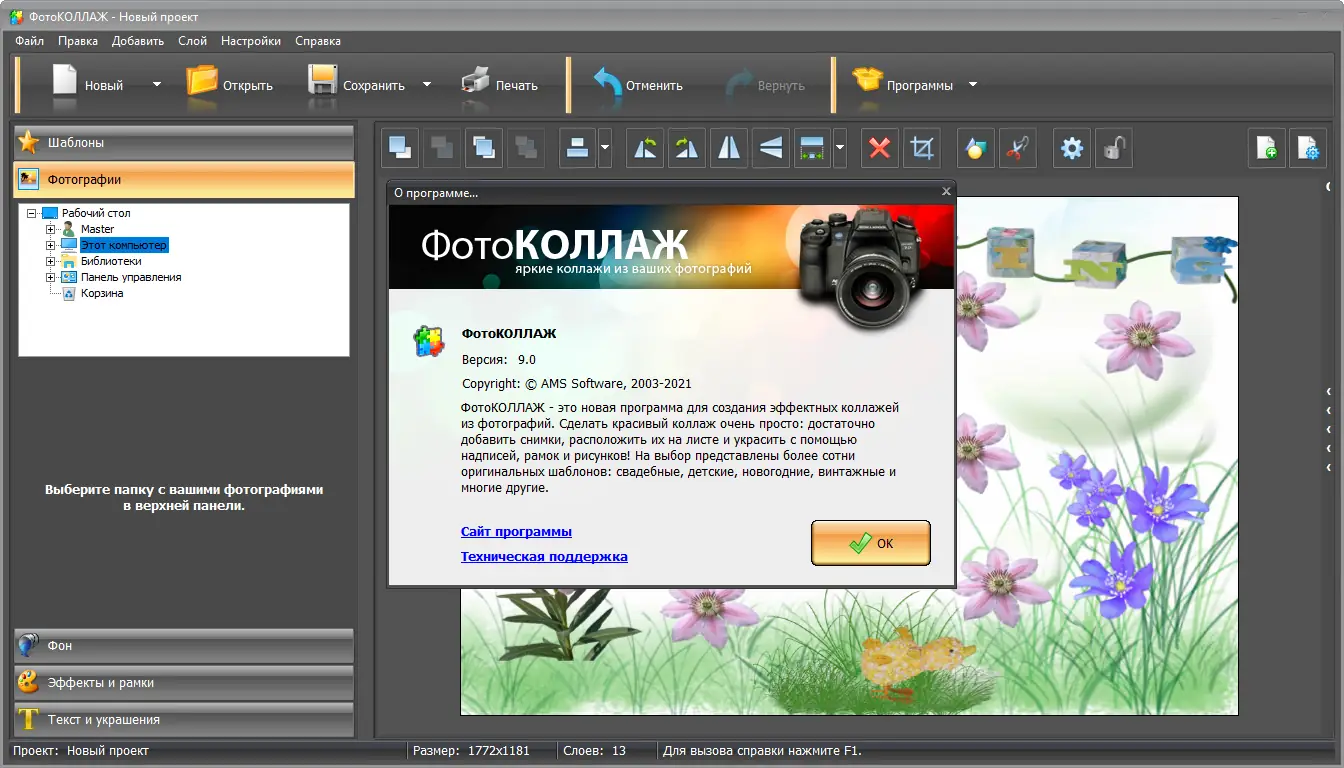Open the Правка menu
1344x768 pixels.
coord(78,41)
